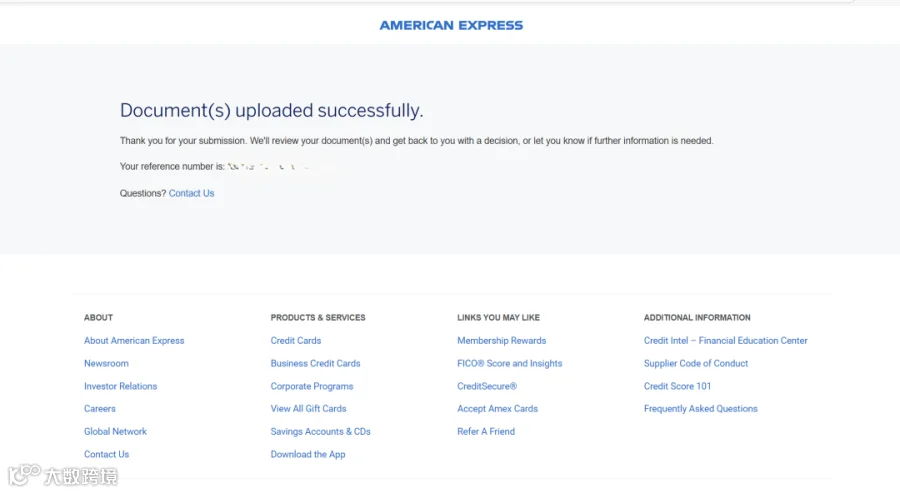The width and height of the screenshot is (900, 493).
Task: Click Contact Us in the About column
Action: point(107,454)
